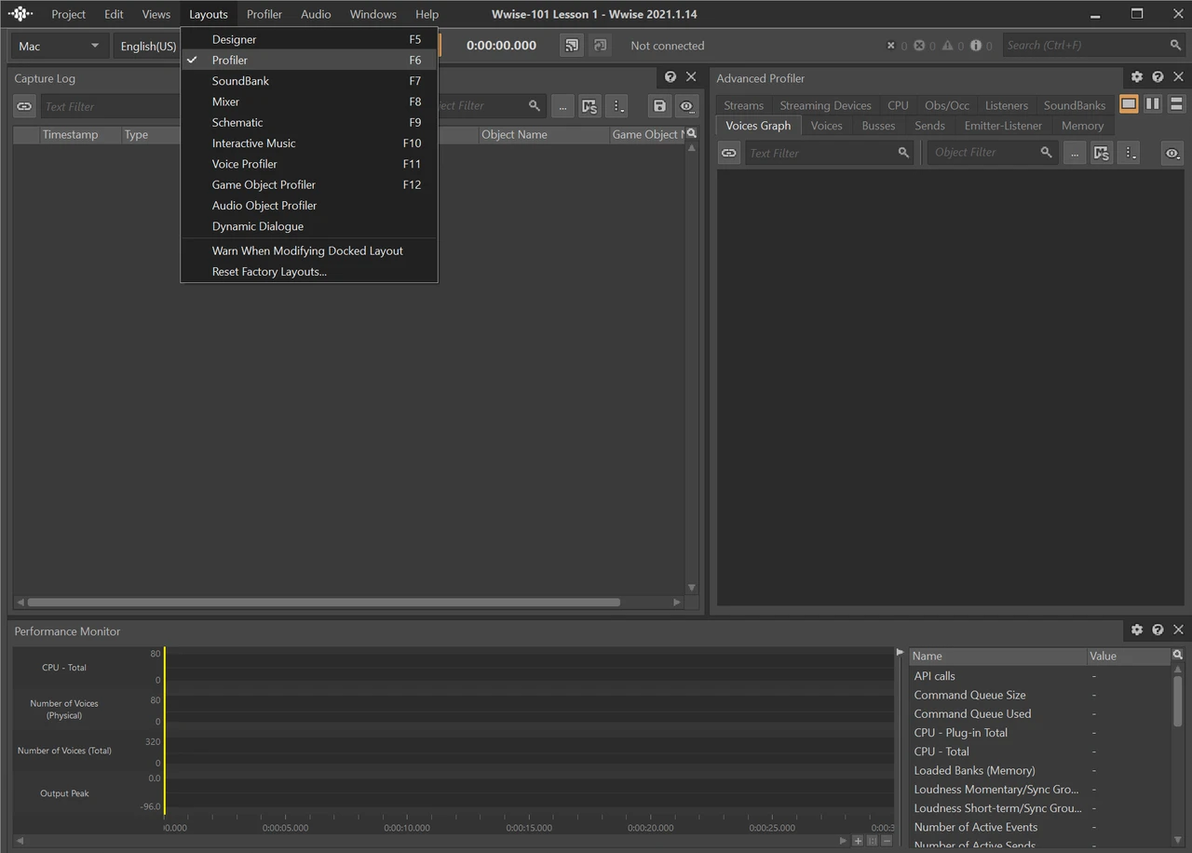1192x853 pixels.
Task: Click Performance Monitor zoom in plus icon
Action: click(x=858, y=840)
